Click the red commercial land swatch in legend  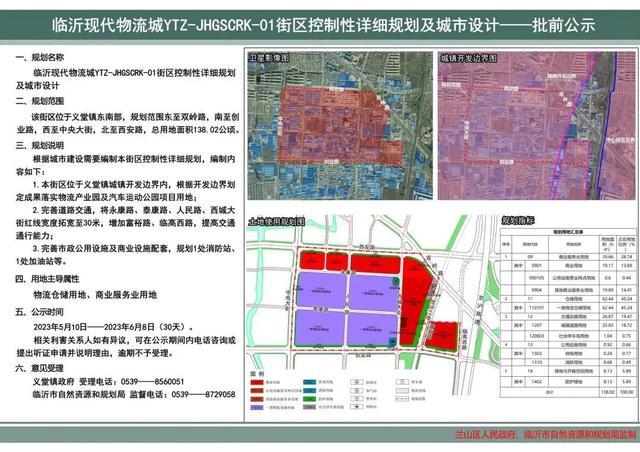coord(257,382)
